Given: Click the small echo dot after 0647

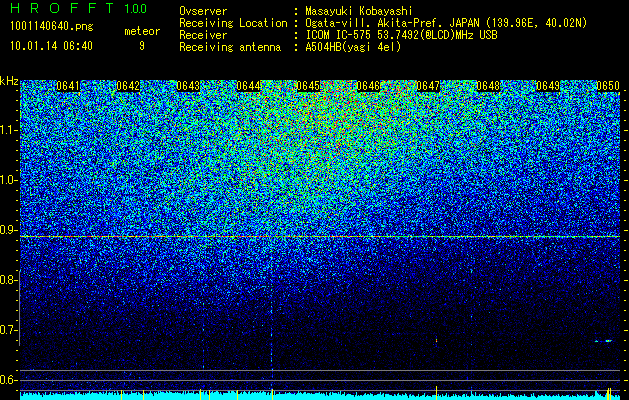Looking at the screenshot, I should point(436,341).
